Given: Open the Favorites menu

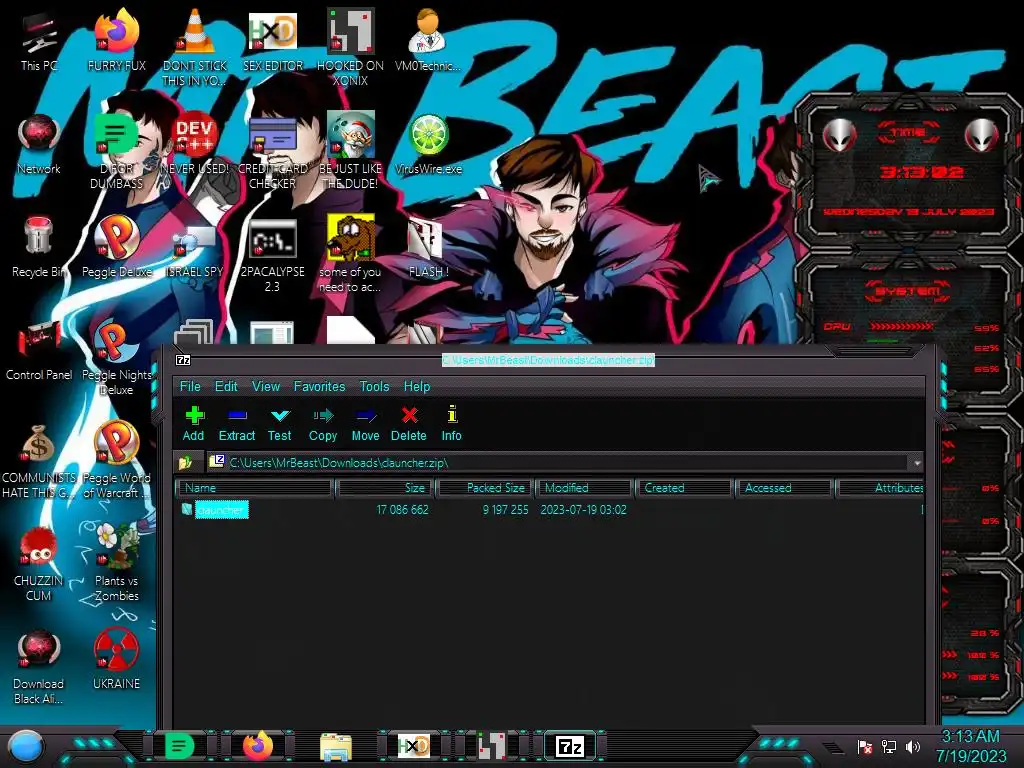Looking at the screenshot, I should (319, 386).
